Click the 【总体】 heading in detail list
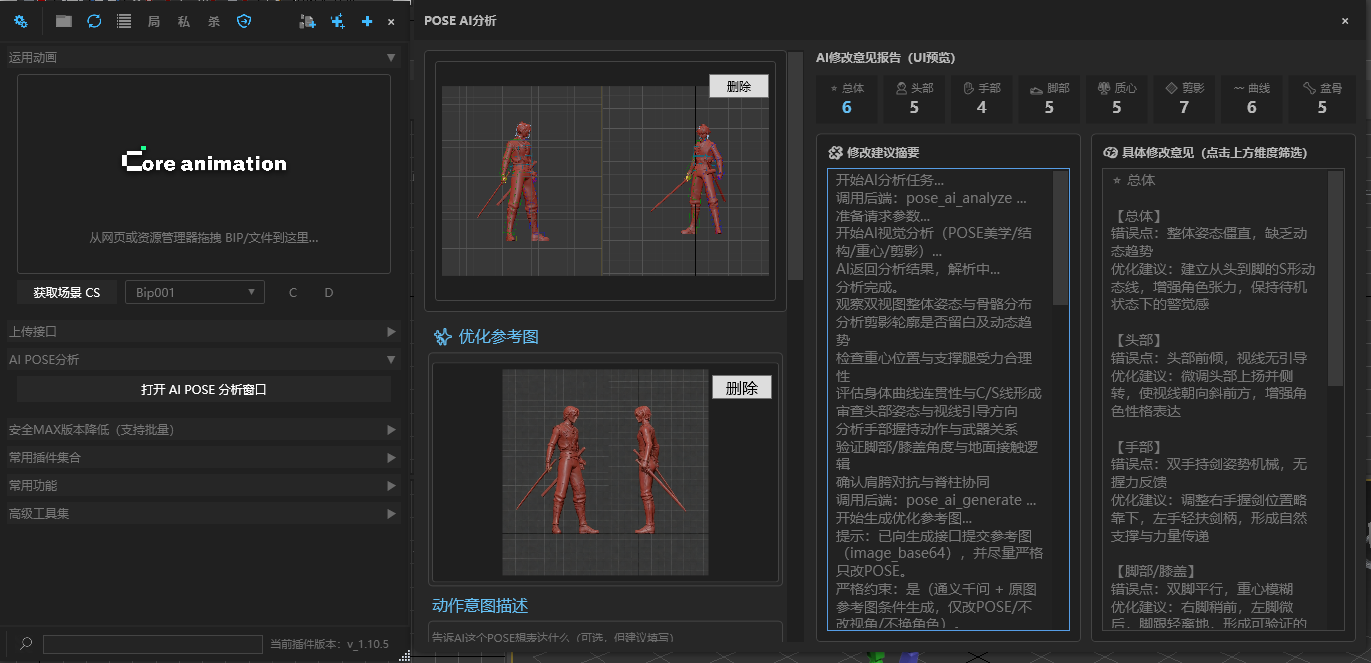 [x=1138, y=216]
